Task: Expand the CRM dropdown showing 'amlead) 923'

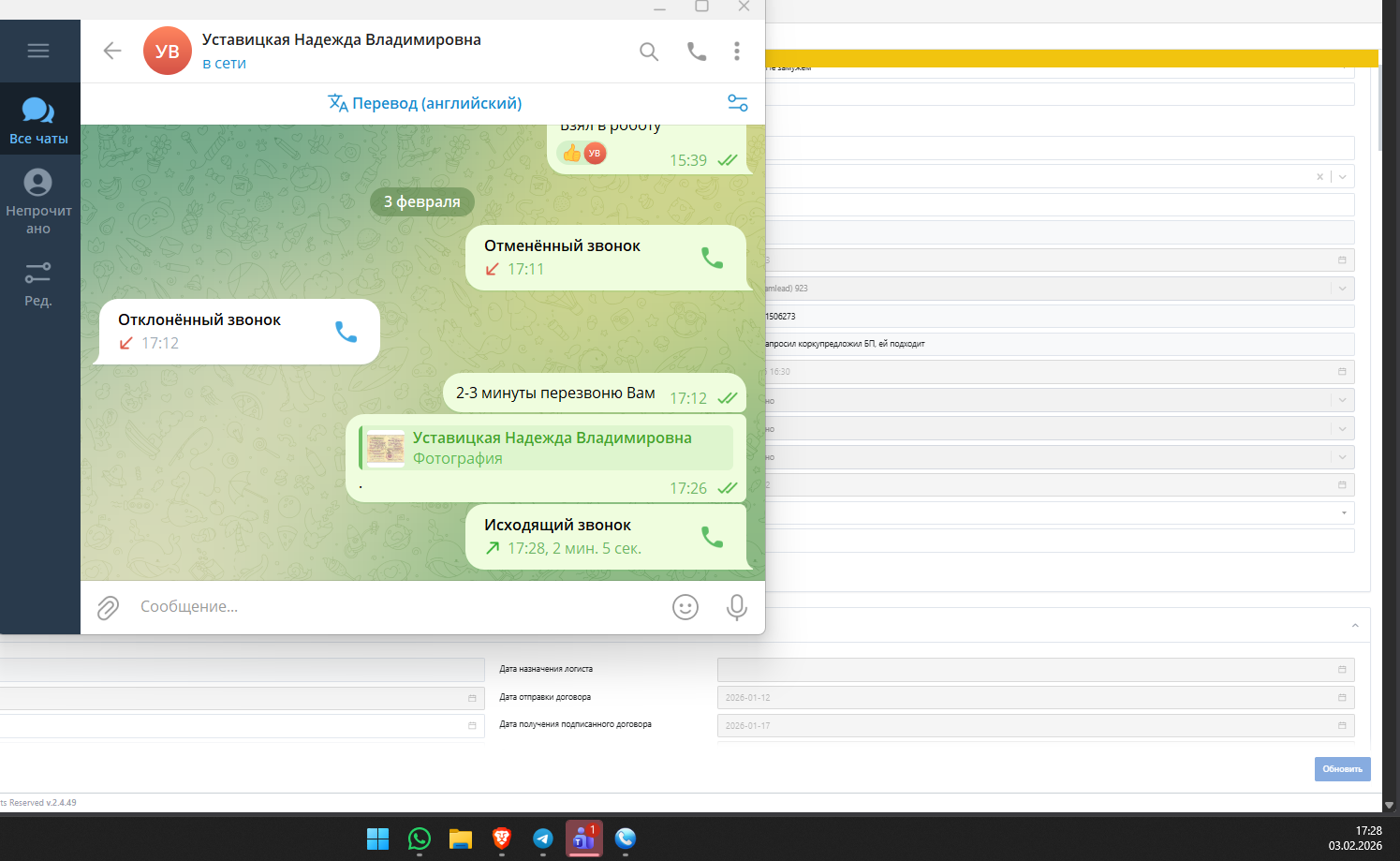Action: click(1343, 289)
